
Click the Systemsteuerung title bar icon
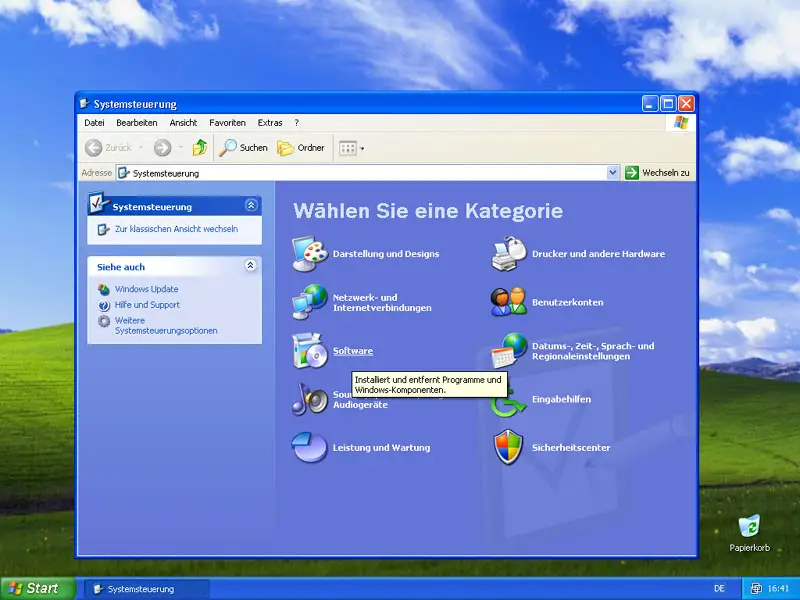(85, 104)
